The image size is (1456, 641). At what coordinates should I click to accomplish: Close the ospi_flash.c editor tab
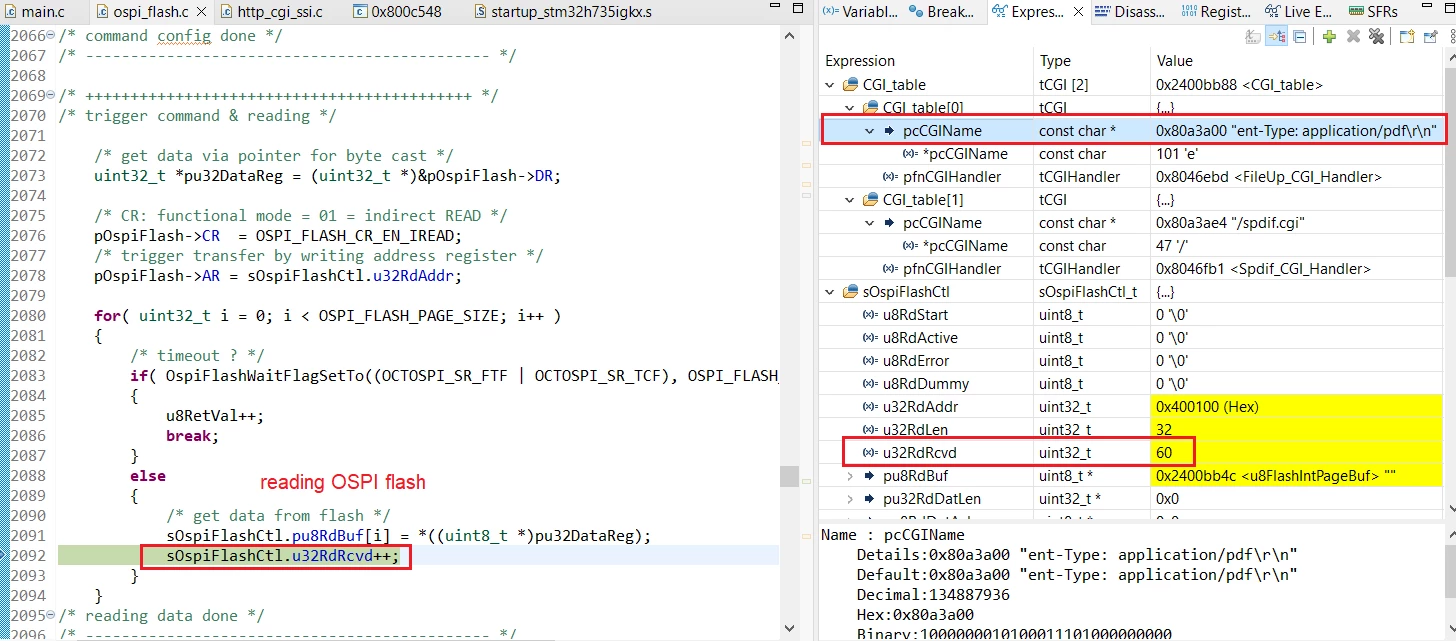coord(201,12)
